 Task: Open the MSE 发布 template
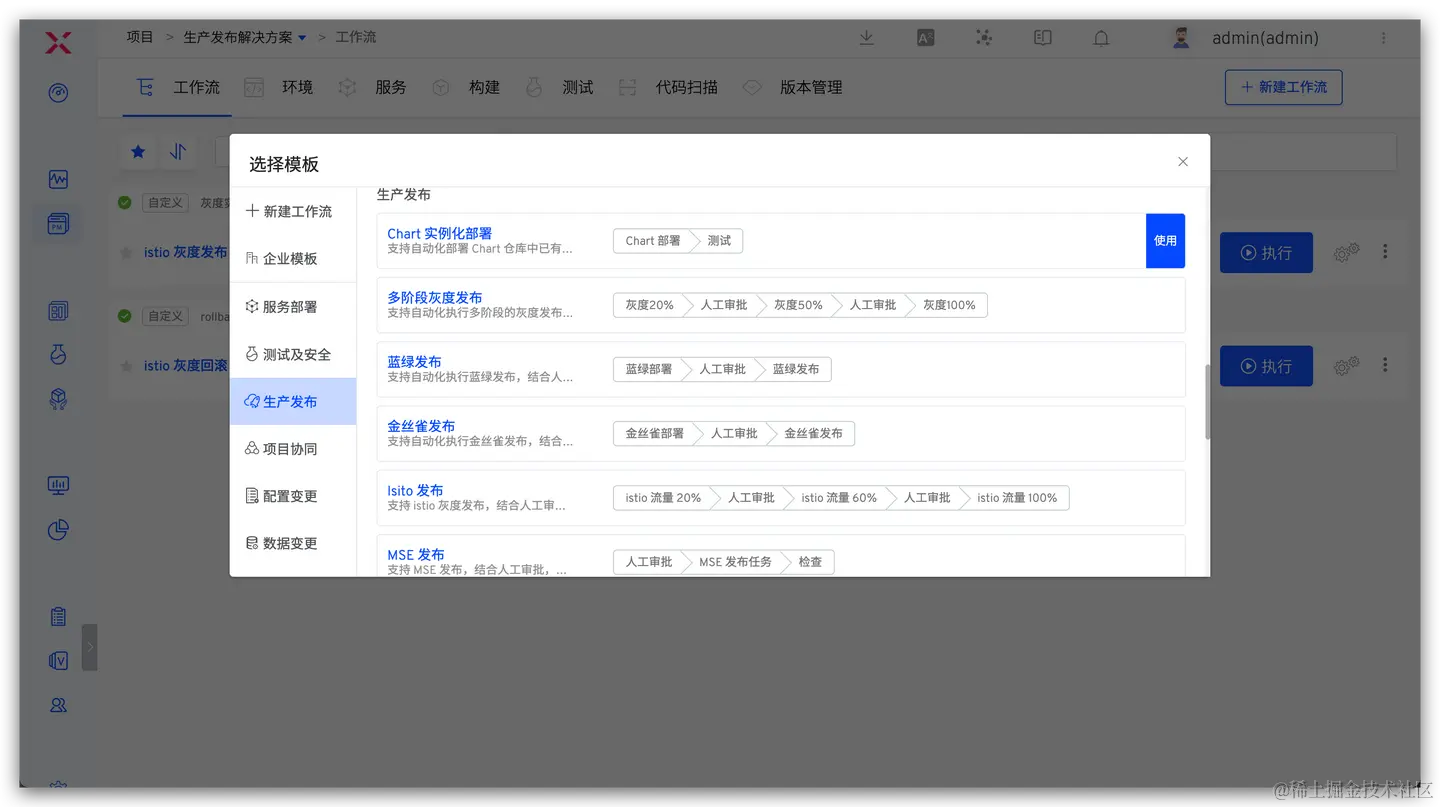point(416,554)
